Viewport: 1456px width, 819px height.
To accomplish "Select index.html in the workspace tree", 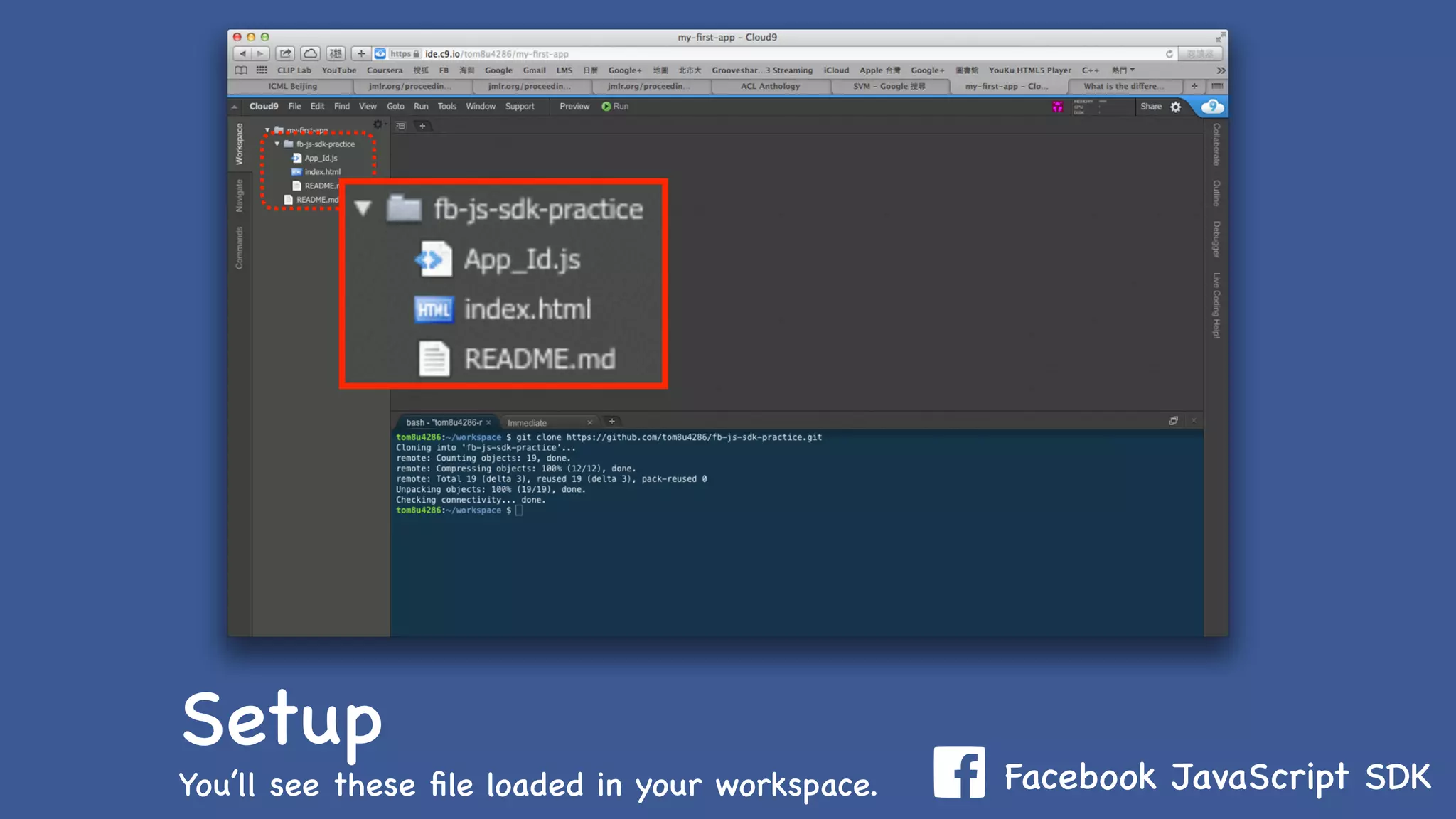I will 323,172.
